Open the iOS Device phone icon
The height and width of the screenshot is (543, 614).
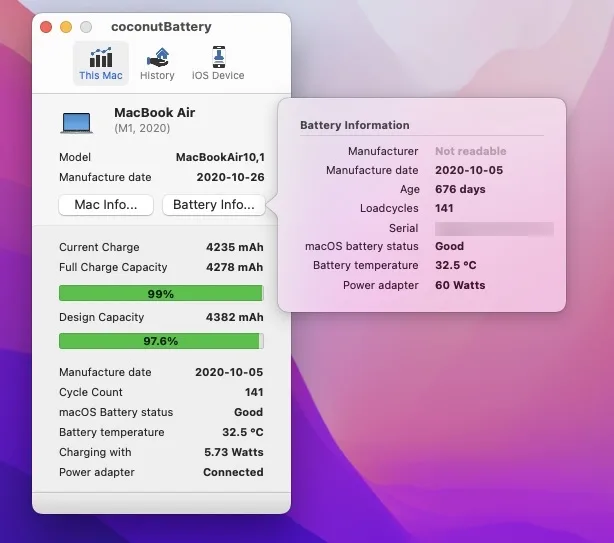[x=219, y=57]
